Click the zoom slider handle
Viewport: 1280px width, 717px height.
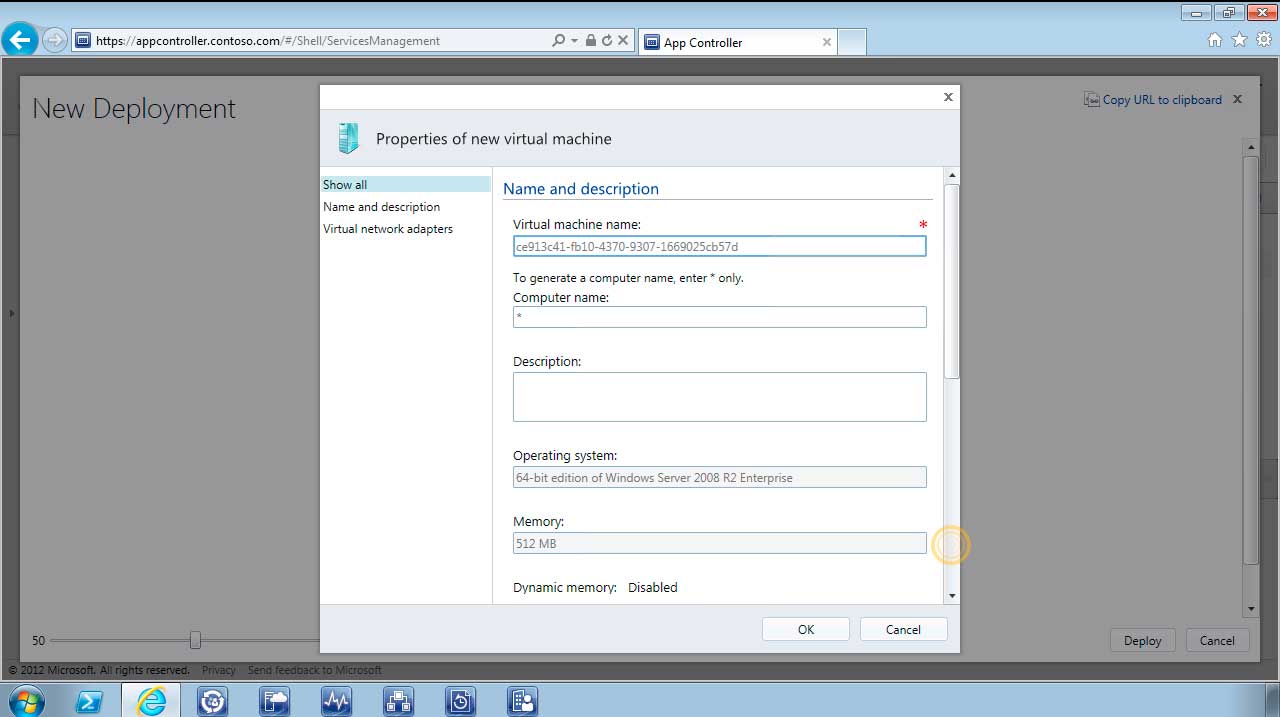click(x=195, y=640)
